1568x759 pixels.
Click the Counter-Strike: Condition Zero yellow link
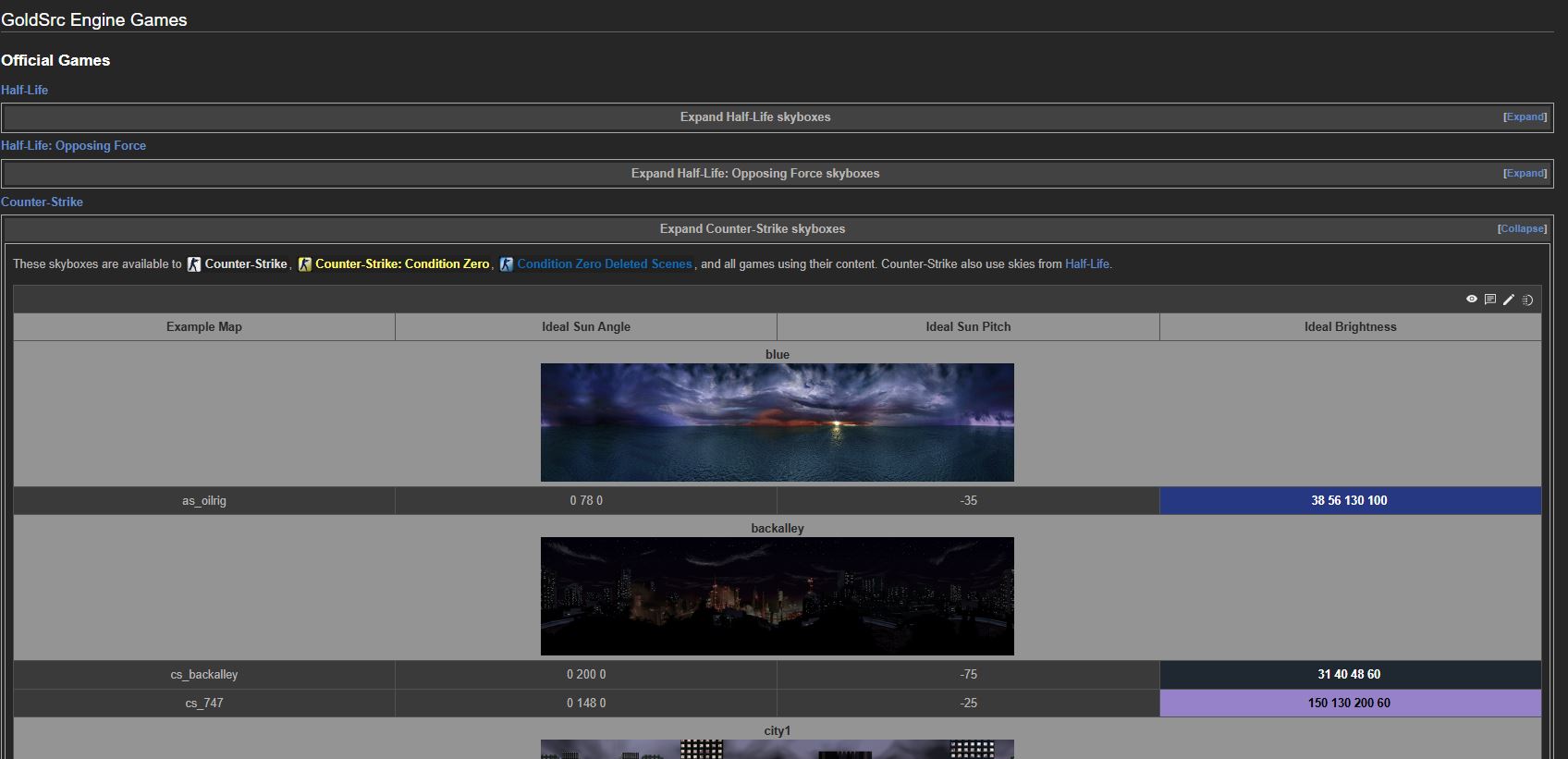click(x=401, y=263)
